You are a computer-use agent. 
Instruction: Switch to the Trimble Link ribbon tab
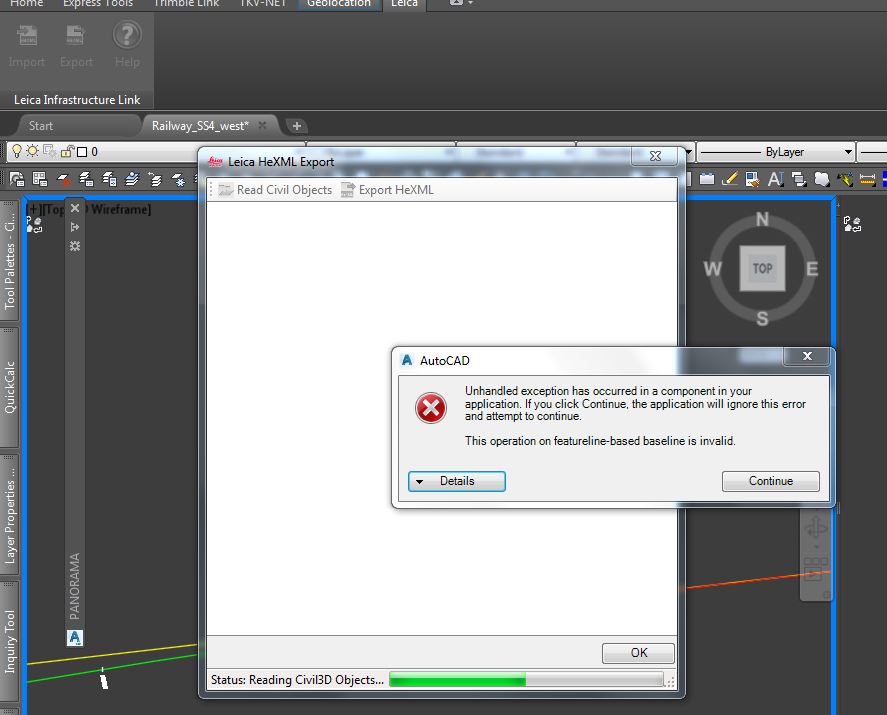click(186, 3)
